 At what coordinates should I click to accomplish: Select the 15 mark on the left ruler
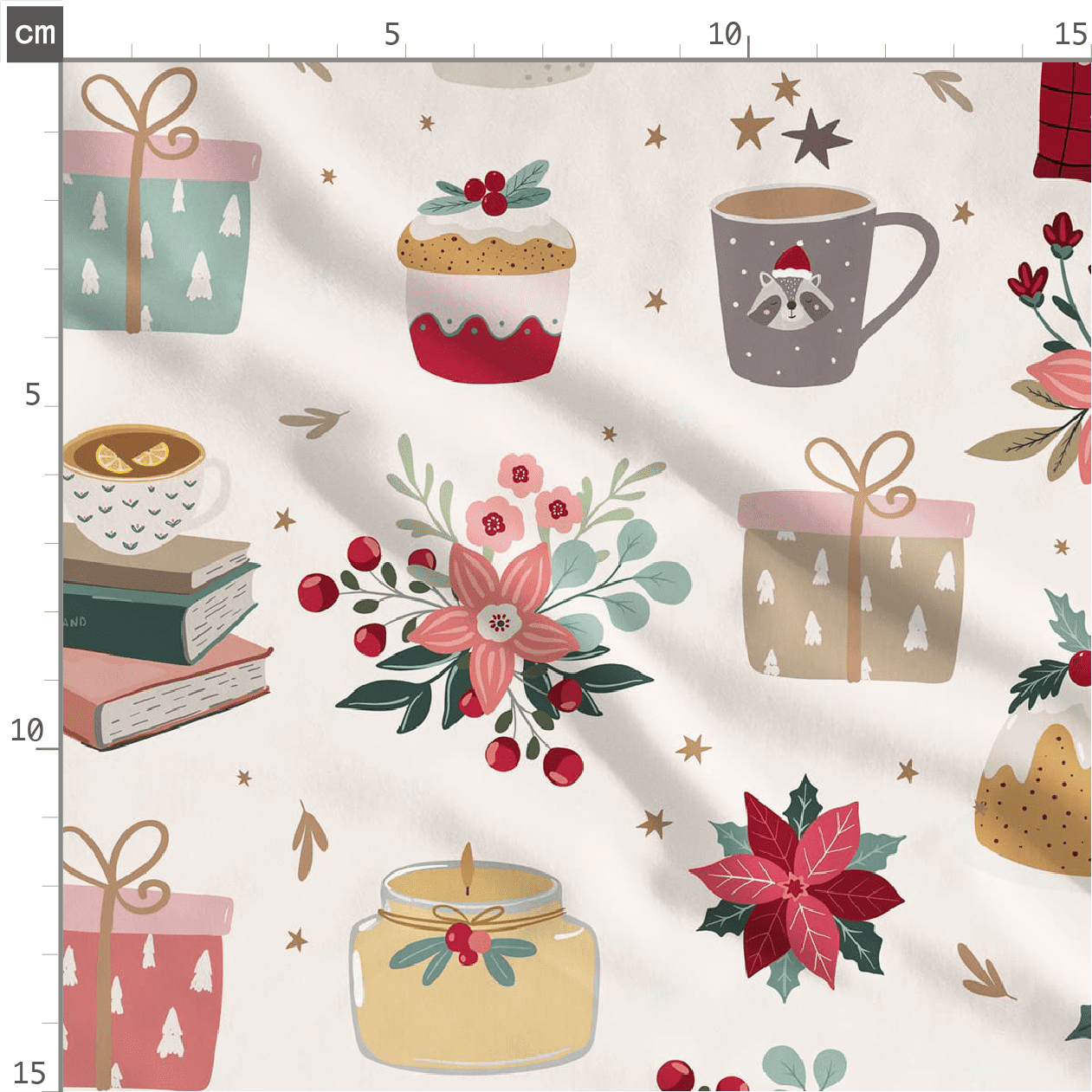tap(29, 1072)
